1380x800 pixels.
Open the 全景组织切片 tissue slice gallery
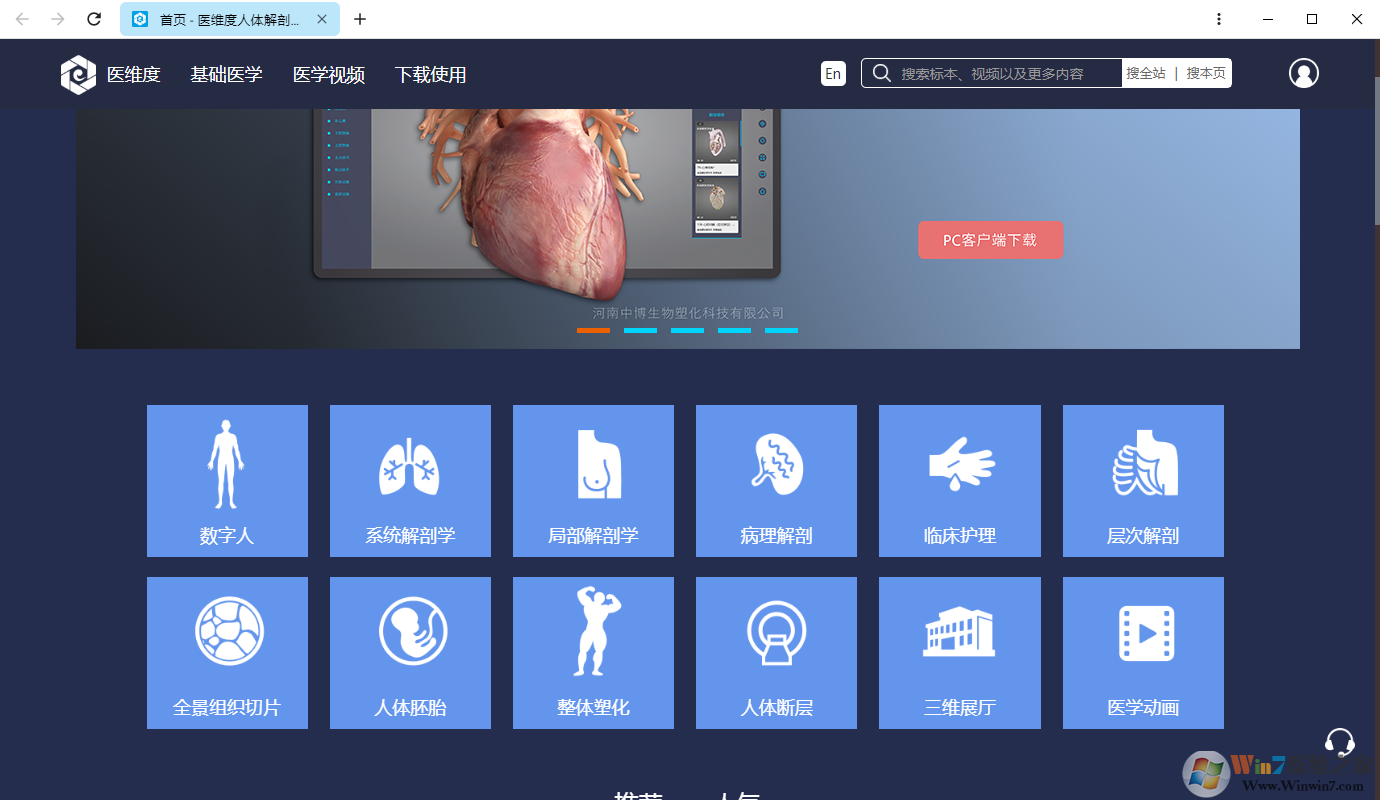pyautogui.click(x=227, y=653)
